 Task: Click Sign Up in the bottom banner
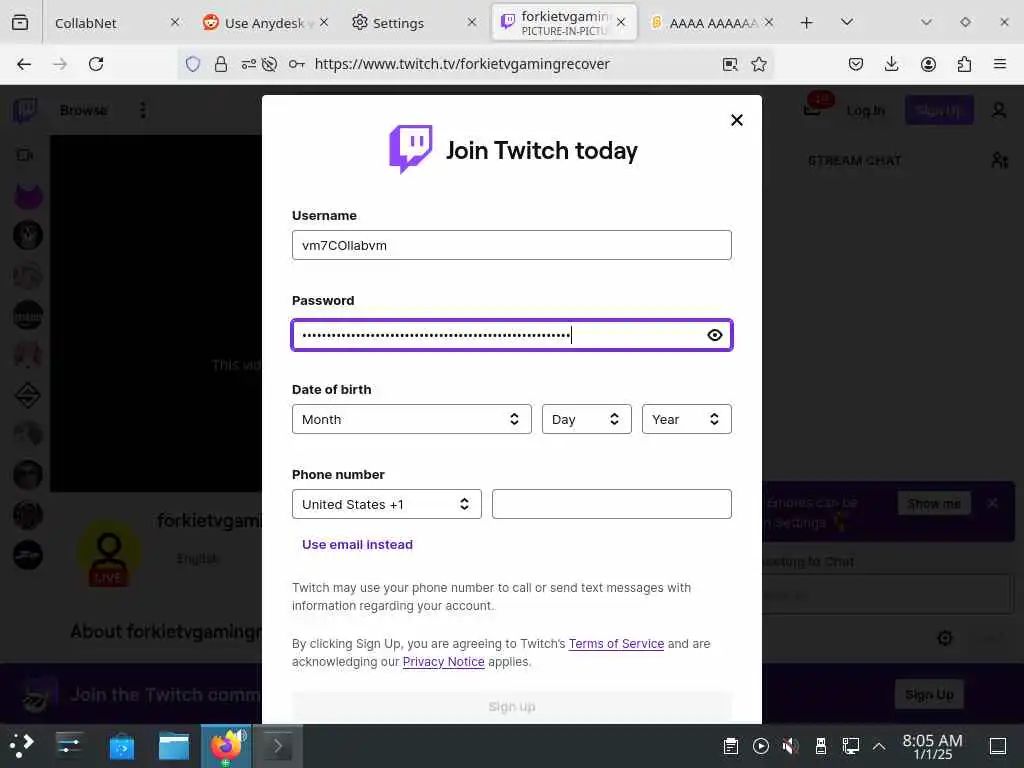929,694
